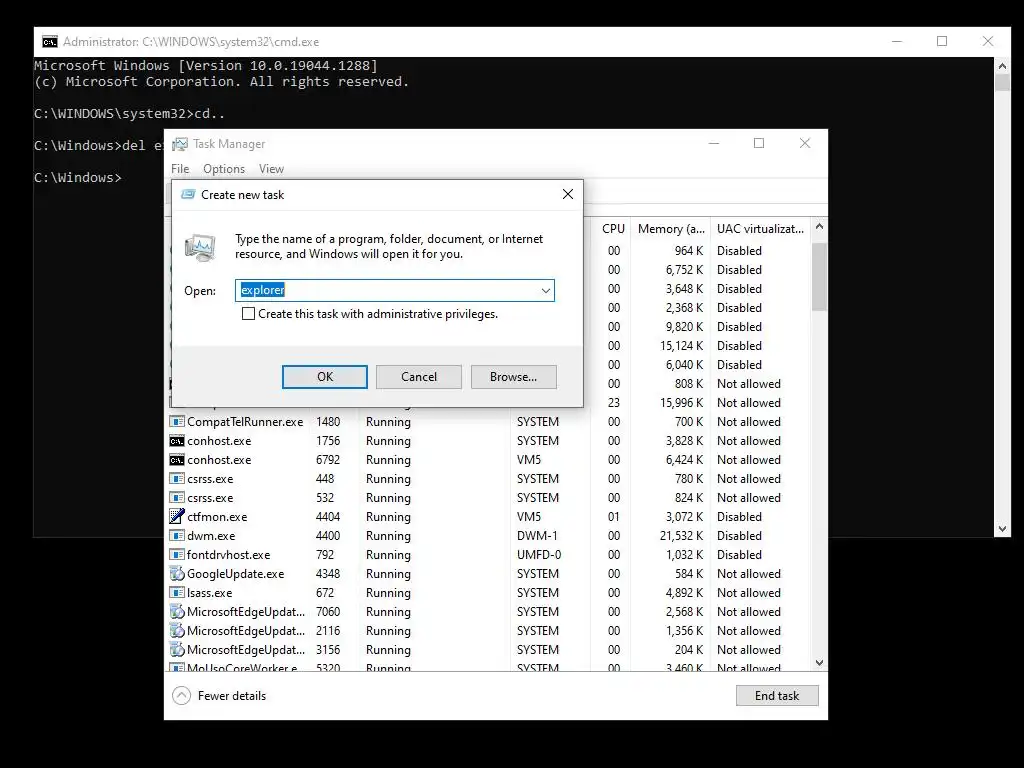Click the conhost.exe icon with PID 6792
Viewport: 1024px width, 768px height.
(176, 460)
